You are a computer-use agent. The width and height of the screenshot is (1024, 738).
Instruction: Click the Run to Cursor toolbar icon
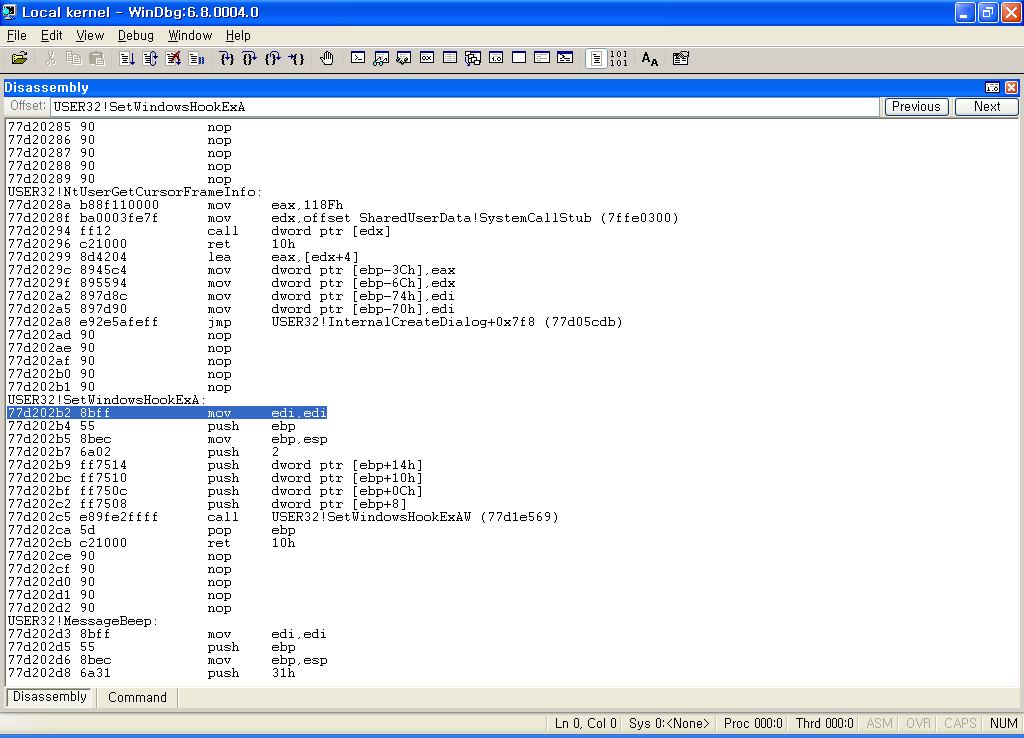pyautogui.click(x=296, y=59)
